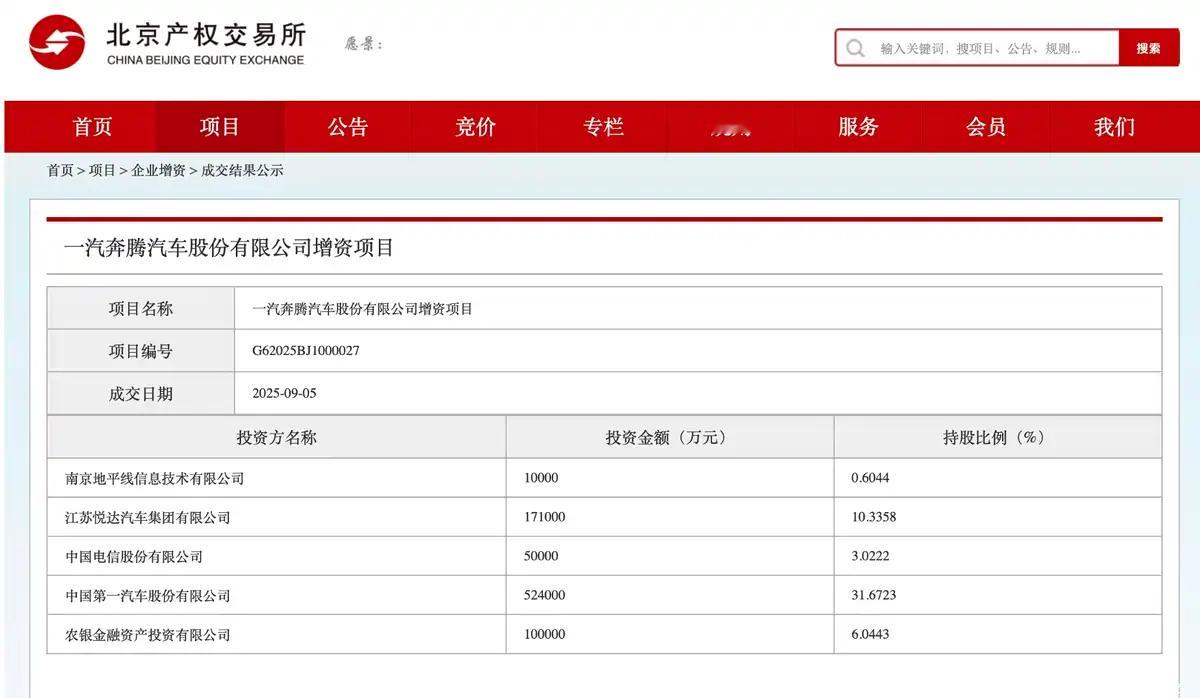Click the project name value in table
The height and width of the screenshot is (698, 1200).
362,309
